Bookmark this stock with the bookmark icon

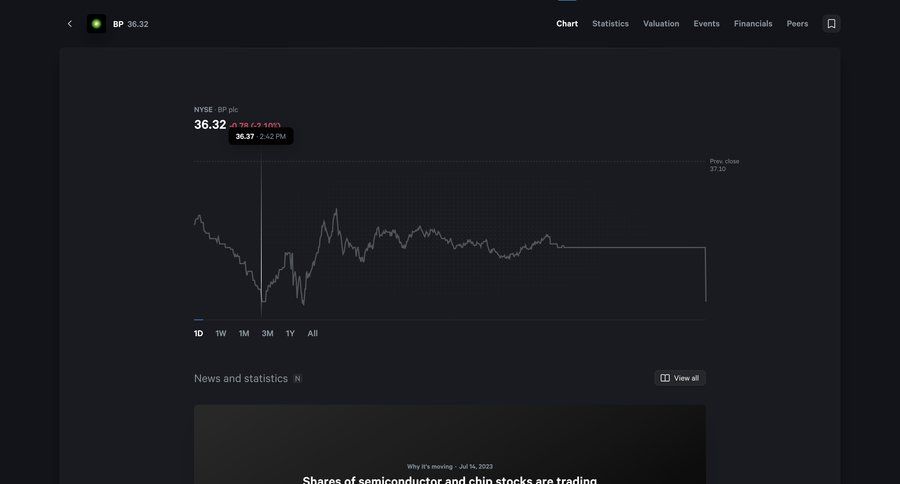[831, 24]
